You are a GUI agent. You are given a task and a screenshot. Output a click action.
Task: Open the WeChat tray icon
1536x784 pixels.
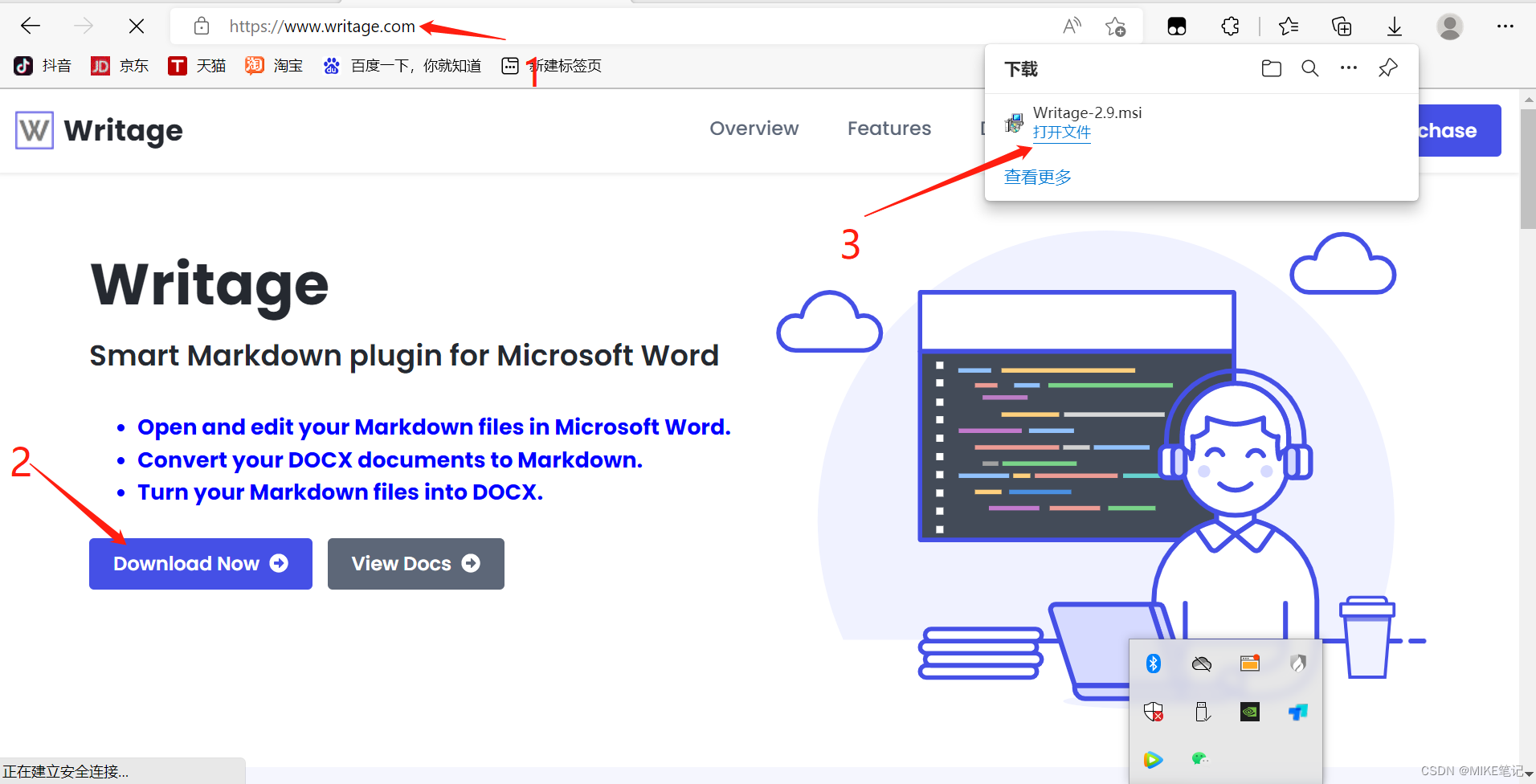[1200, 758]
